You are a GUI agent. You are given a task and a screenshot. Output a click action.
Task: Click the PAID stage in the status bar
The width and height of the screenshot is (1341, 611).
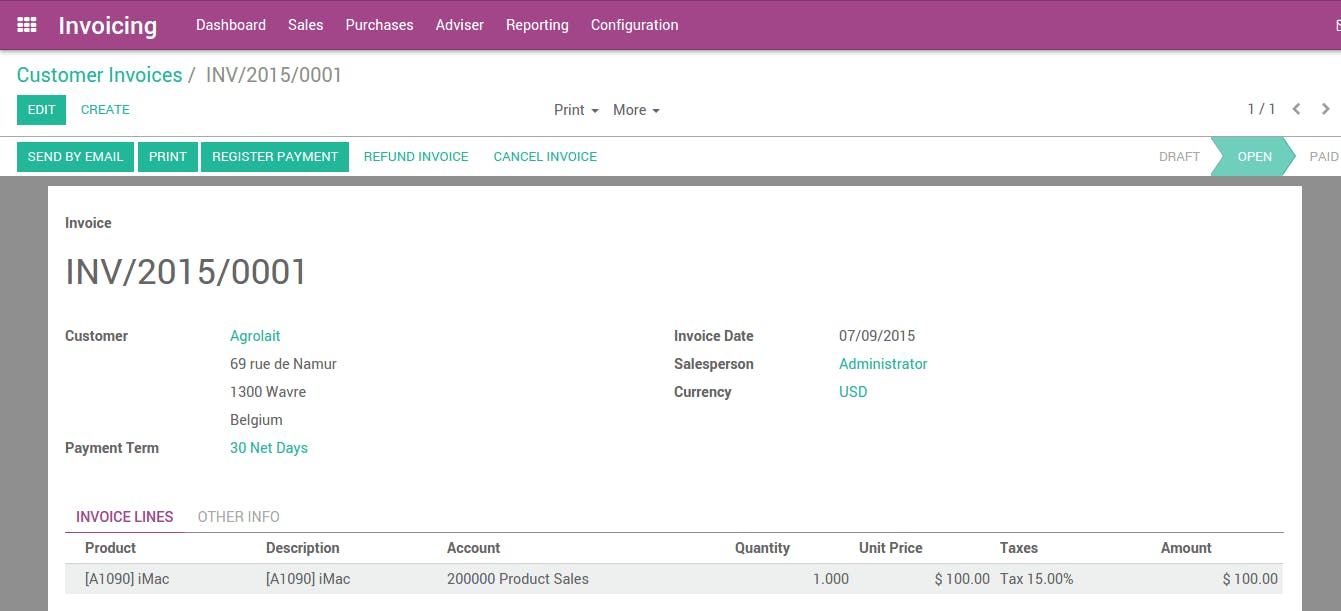[x=1323, y=156]
